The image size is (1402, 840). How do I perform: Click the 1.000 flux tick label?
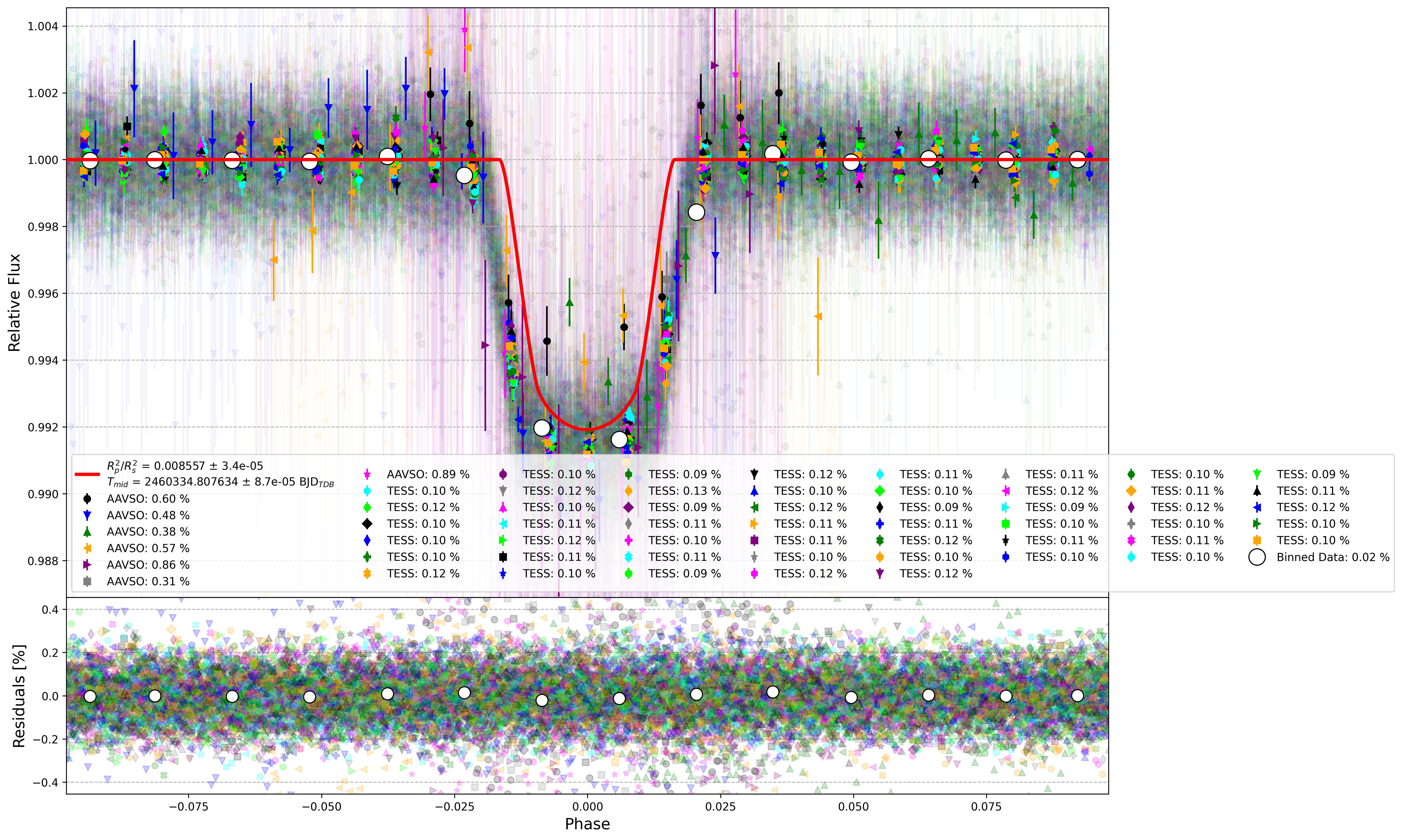[x=42, y=160]
